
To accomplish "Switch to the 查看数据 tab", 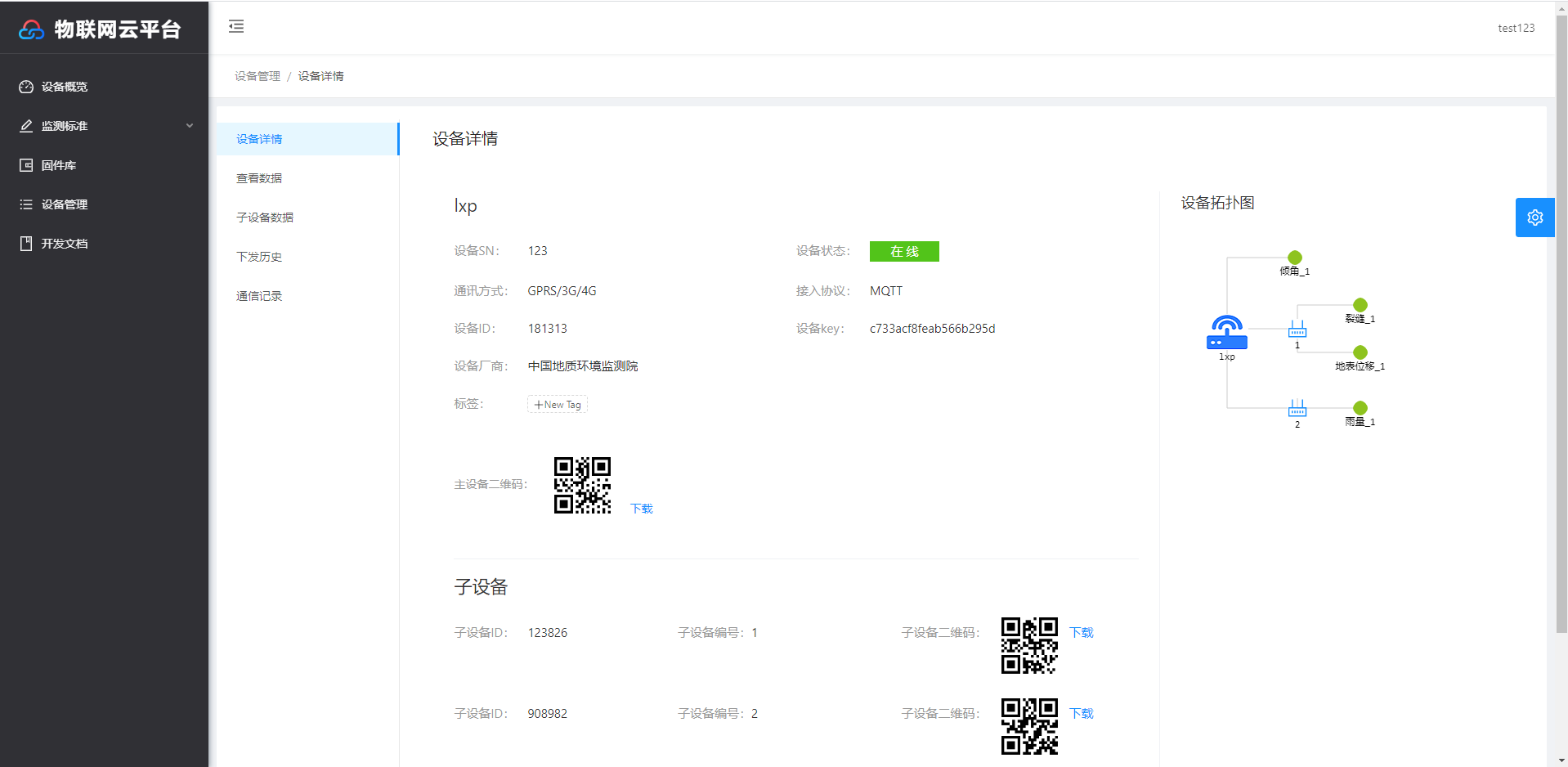I will point(307,178).
